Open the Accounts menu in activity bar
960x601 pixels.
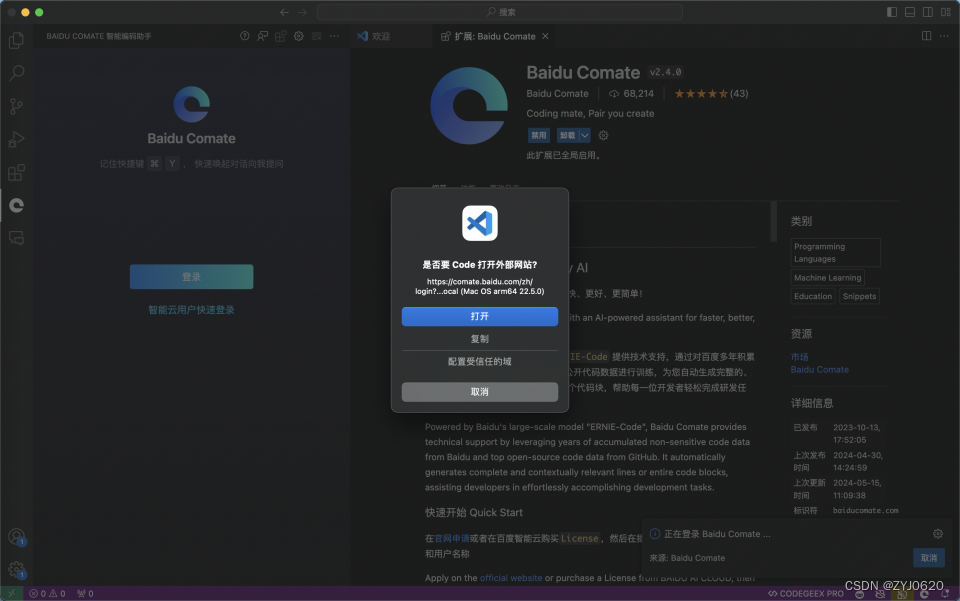(x=17, y=537)
